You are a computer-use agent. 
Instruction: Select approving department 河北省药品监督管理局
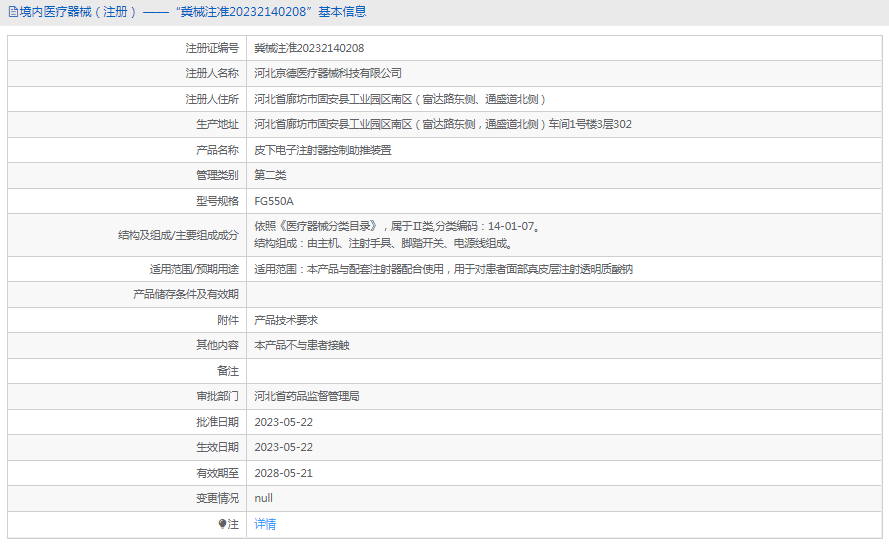pyautogui.click(x=307, y=396)
